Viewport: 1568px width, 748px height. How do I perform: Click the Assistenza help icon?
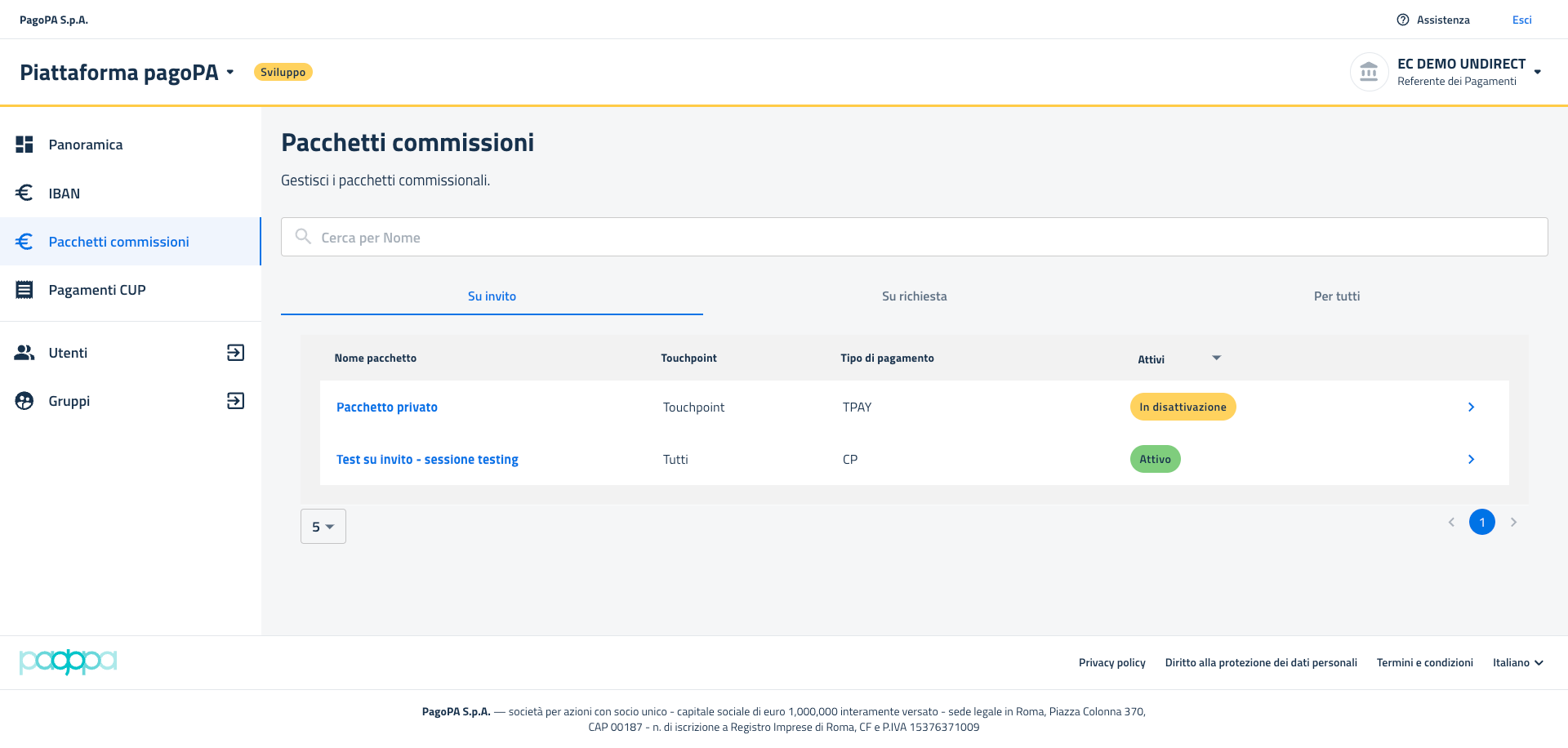pyautogui.click(x=1403, y=20)
